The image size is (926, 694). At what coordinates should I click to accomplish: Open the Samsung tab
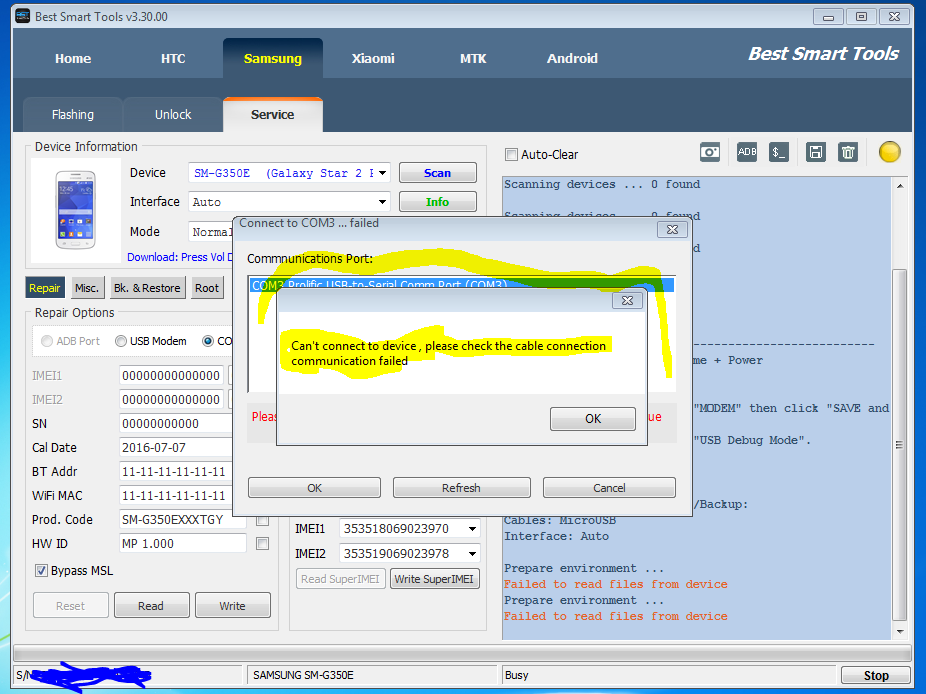coord(273,58)
